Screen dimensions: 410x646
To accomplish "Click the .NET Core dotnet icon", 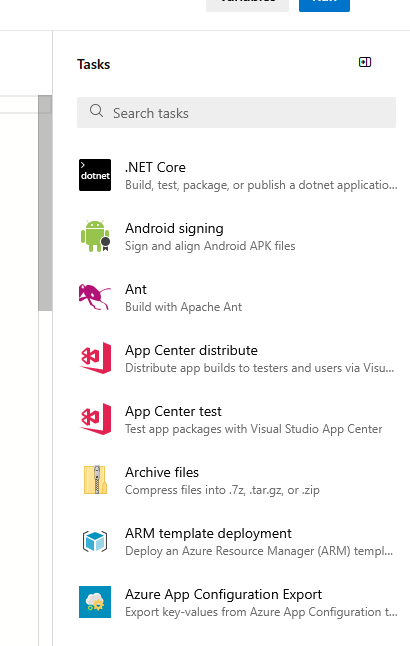I will click(x=95, y=175).
